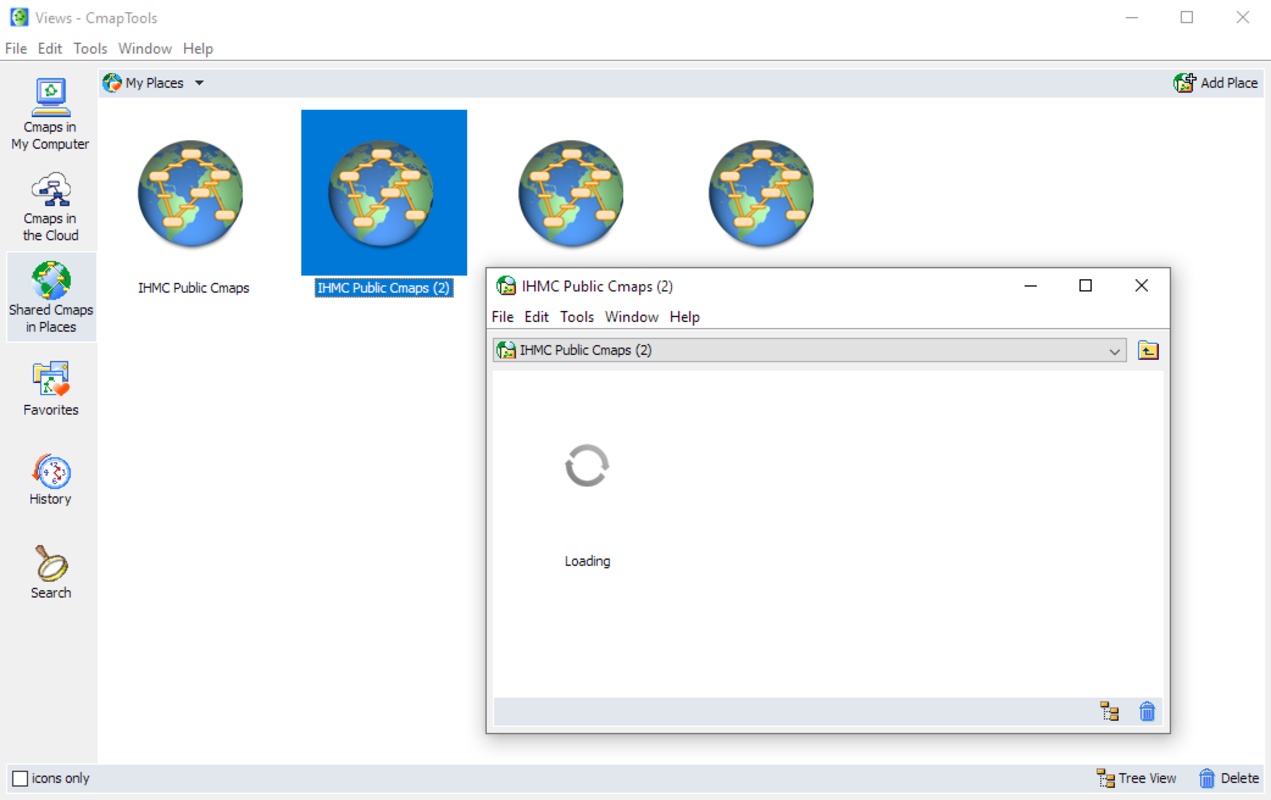1271x800 pixels.
Task: Open File menu in Views window
Action: 16,48
